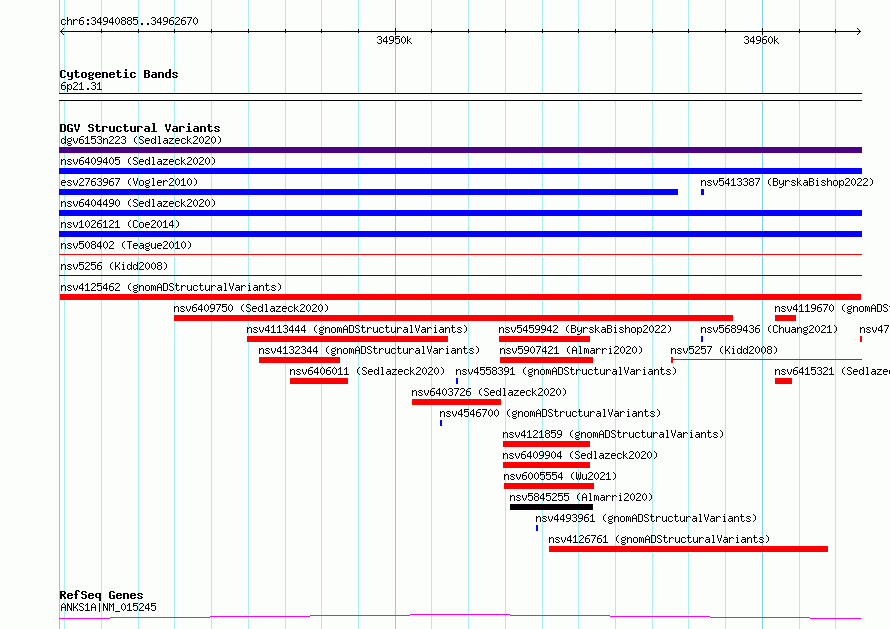The height and width of the screenshot is (629, 890).
Task: Select the blue bar under esv2763967
Action: [x=369, y=192]
